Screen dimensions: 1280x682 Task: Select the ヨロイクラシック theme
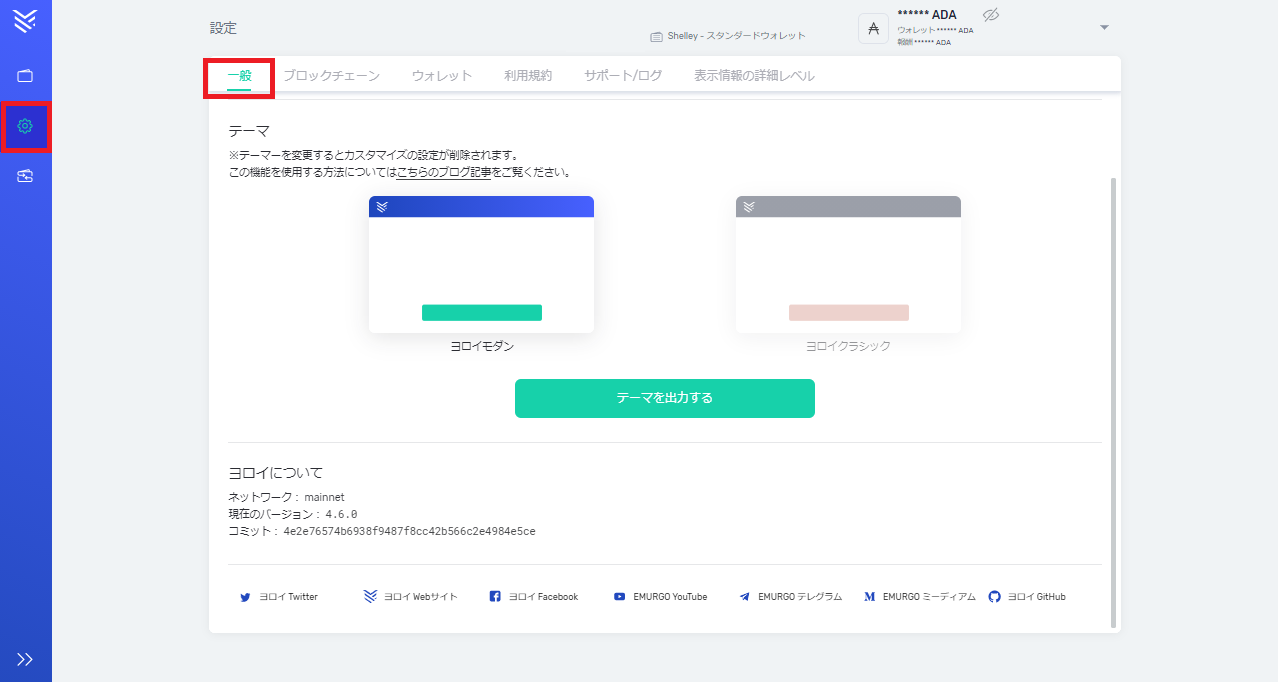(x=848, y=265)
